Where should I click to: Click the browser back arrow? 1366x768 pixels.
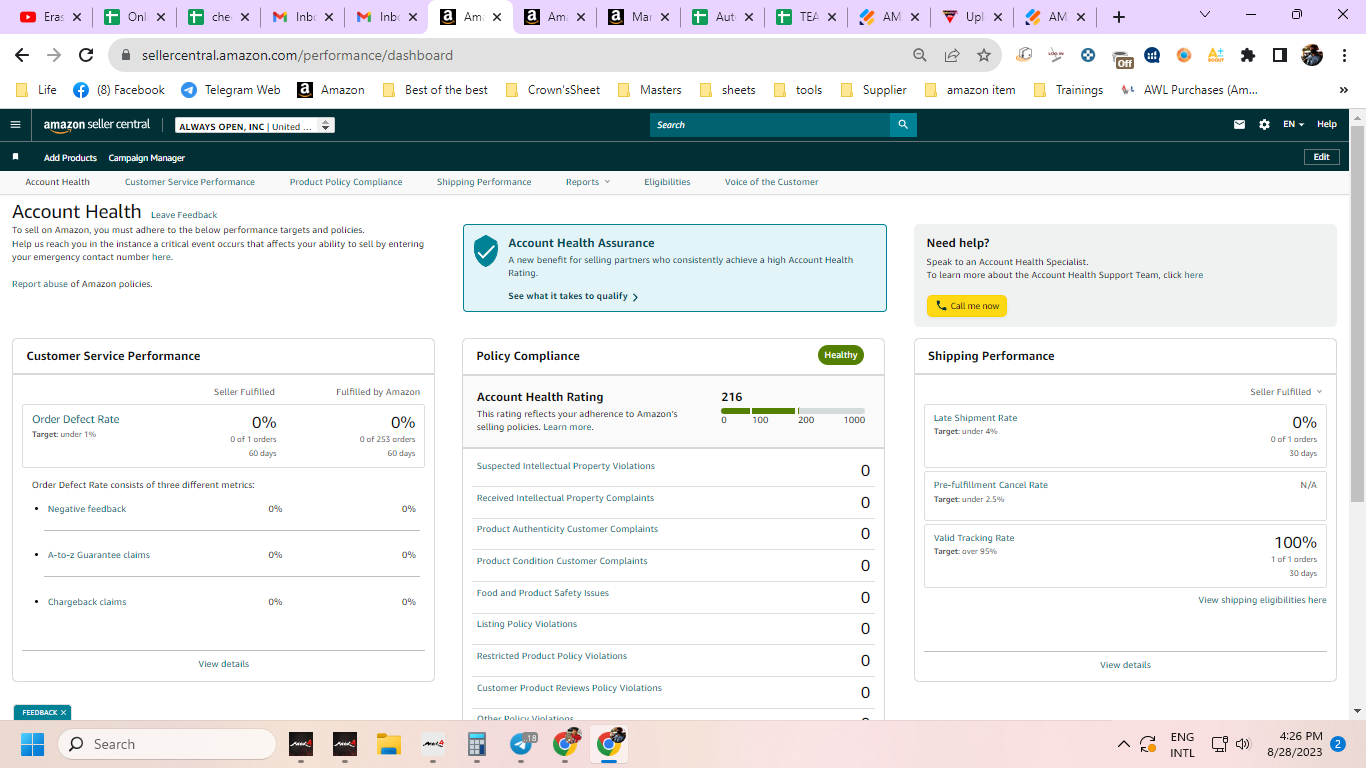(x=21, y=55)
